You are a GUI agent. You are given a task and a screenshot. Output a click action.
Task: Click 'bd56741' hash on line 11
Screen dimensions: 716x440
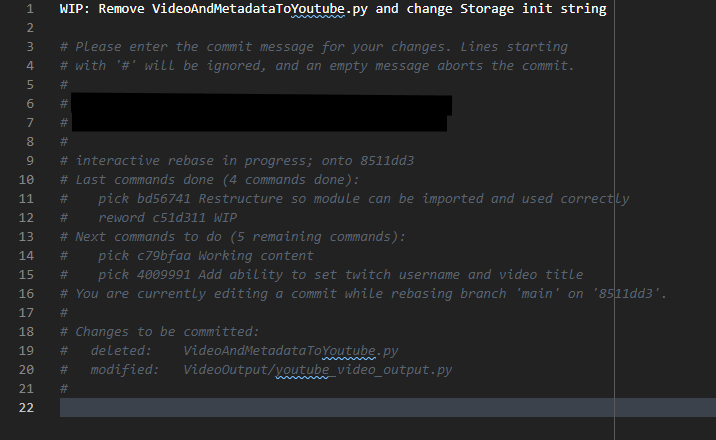(163, 199)
